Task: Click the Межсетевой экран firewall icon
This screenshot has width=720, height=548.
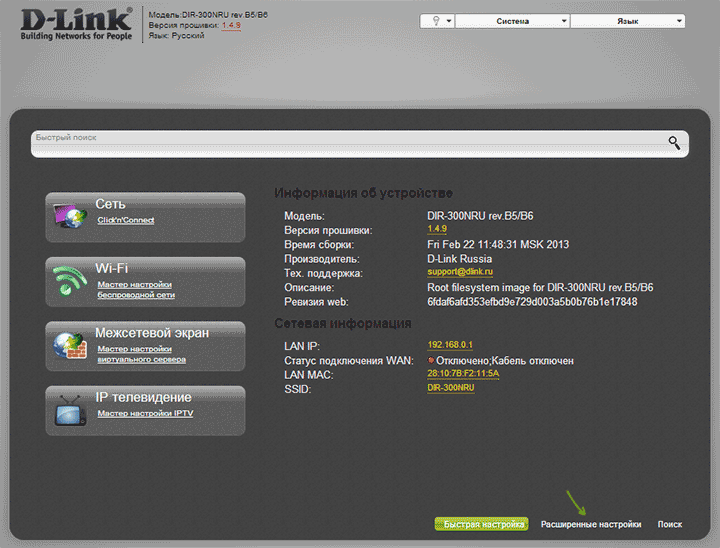Action: [70, 344]
